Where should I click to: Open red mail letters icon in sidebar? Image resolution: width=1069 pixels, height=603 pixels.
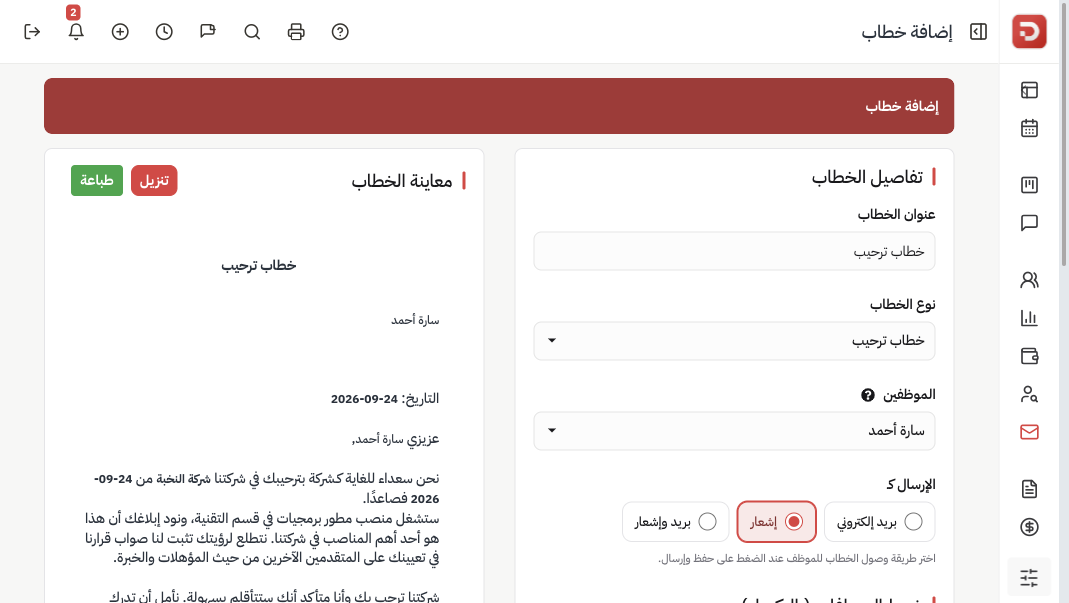click(x=1029, y=432)
